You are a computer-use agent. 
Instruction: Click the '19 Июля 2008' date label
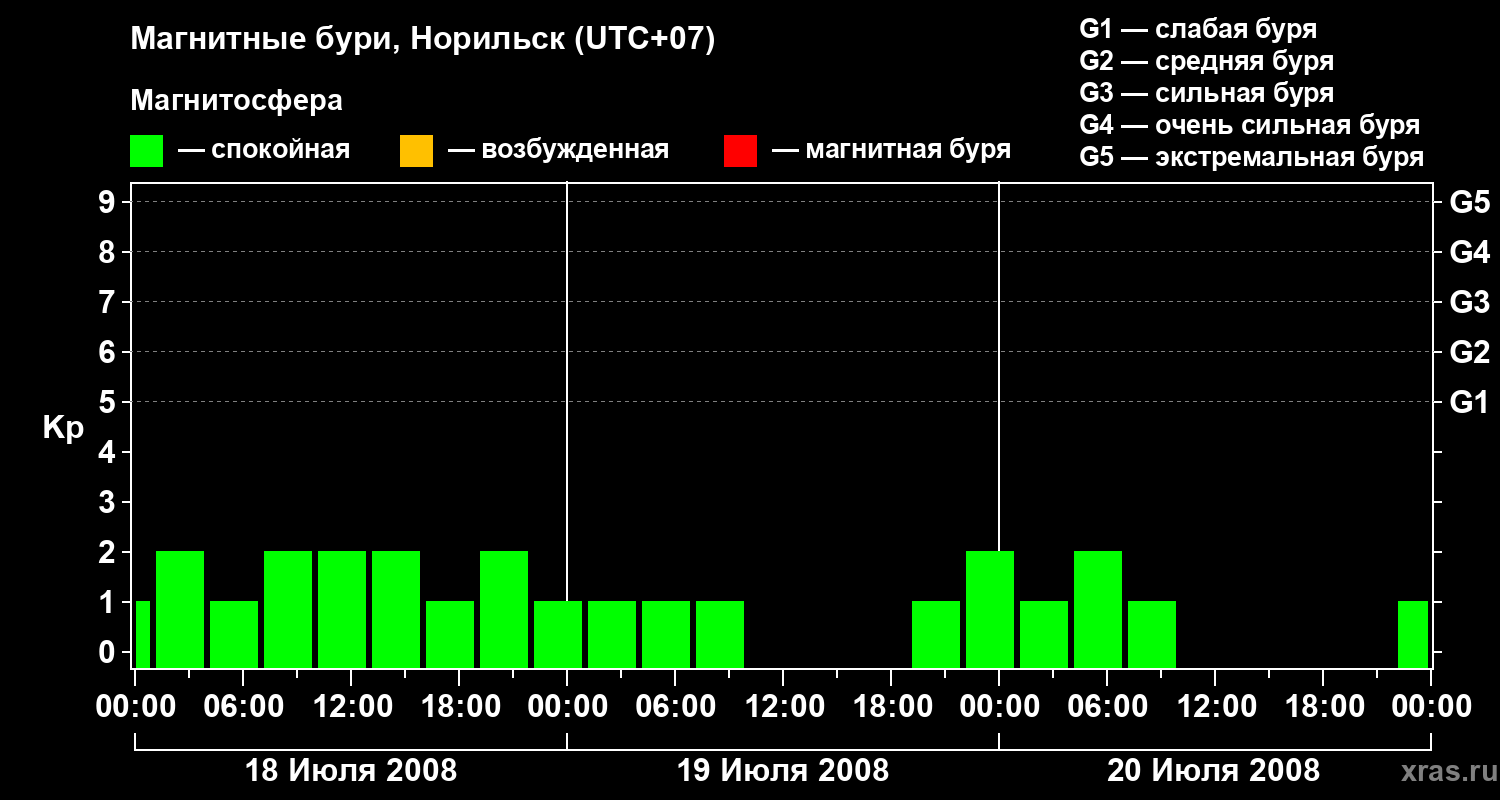pos(783,771)
